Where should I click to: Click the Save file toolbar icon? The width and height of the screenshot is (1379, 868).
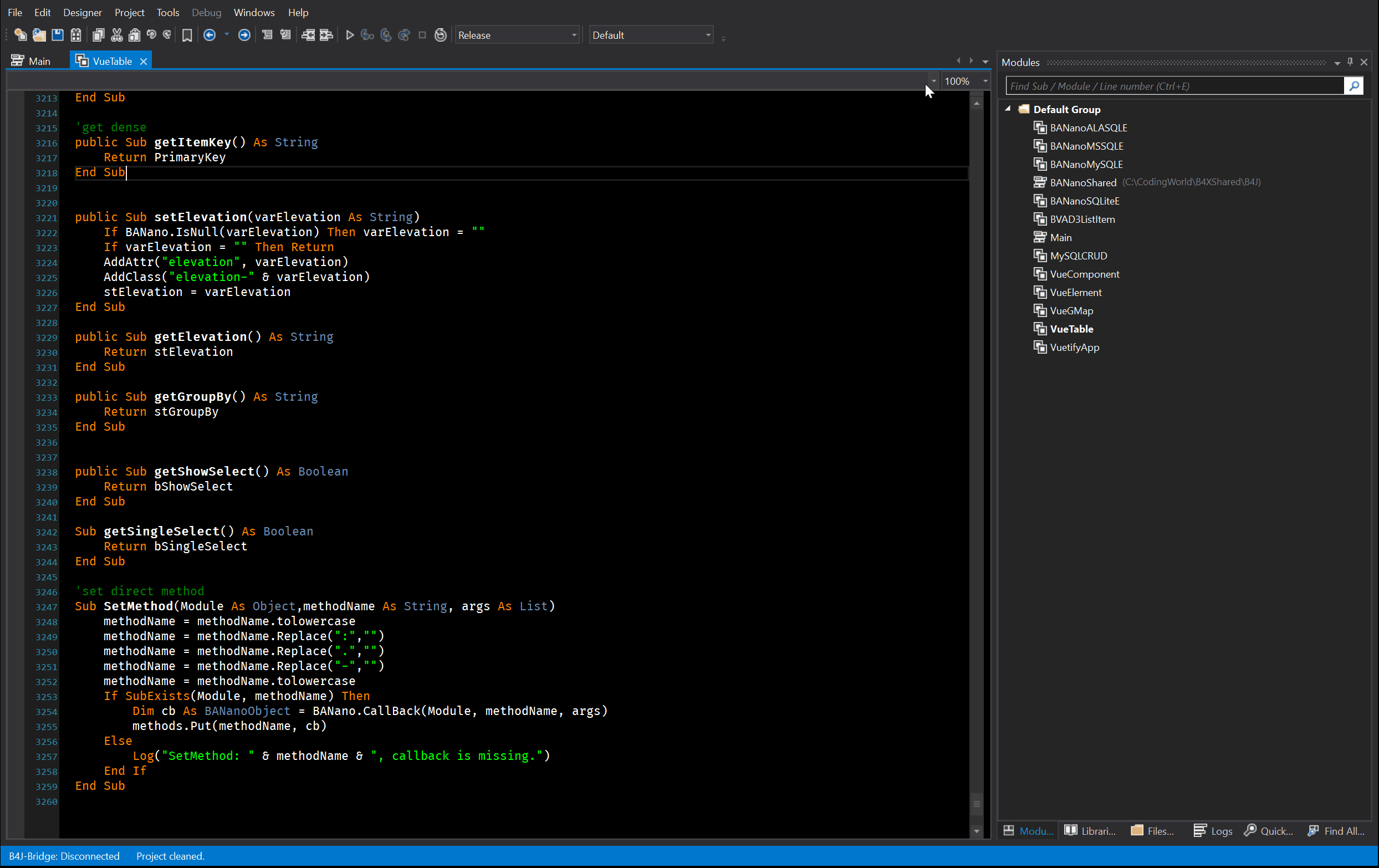[57, 35]
